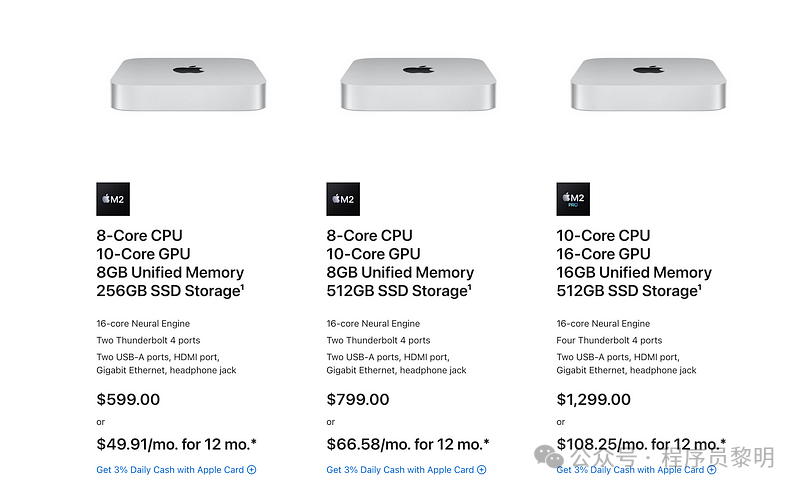Select the M2 Pro Mac mini product image

click(648, 84)
